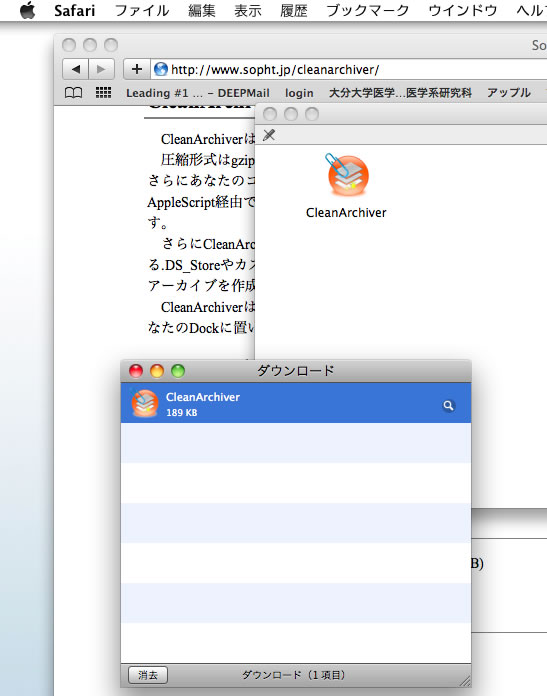This screenshot has width=547, height=696.
Task: Open the 表示 menu
Action: 248,10
